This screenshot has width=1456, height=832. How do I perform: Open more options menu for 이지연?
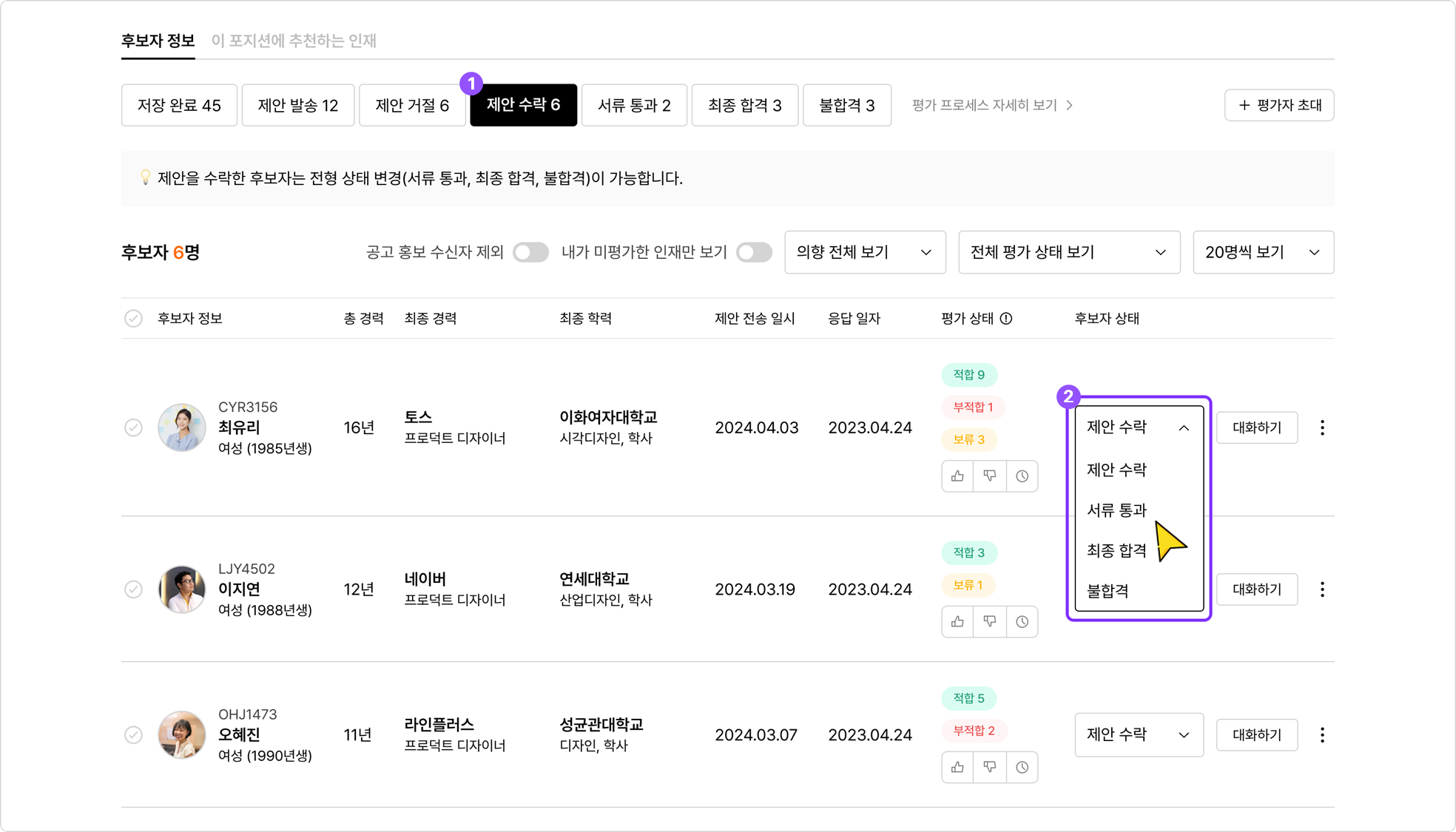(1322, 589)
